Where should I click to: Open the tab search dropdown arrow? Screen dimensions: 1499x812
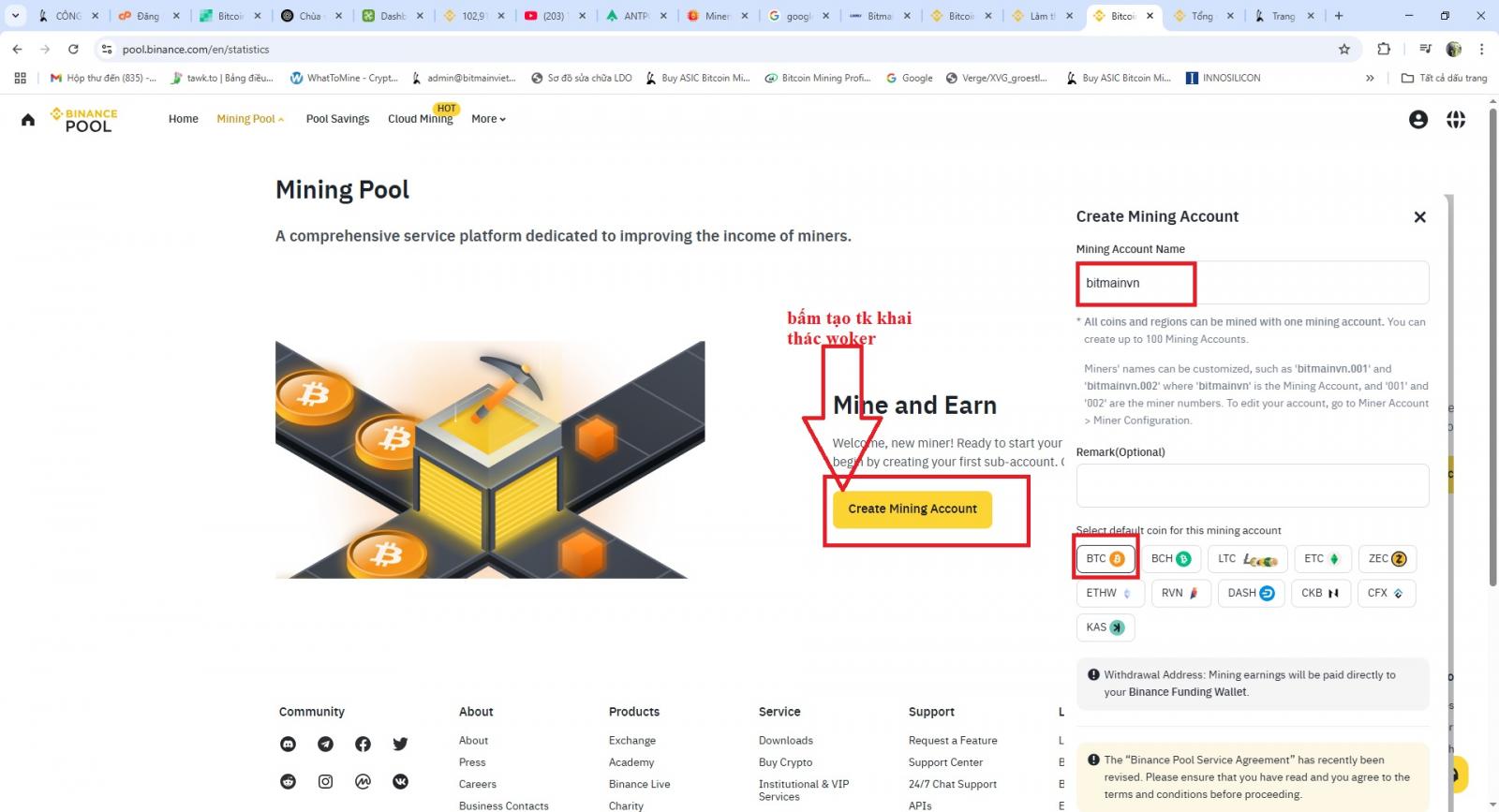pyautogui.click(x=15, y=16)
